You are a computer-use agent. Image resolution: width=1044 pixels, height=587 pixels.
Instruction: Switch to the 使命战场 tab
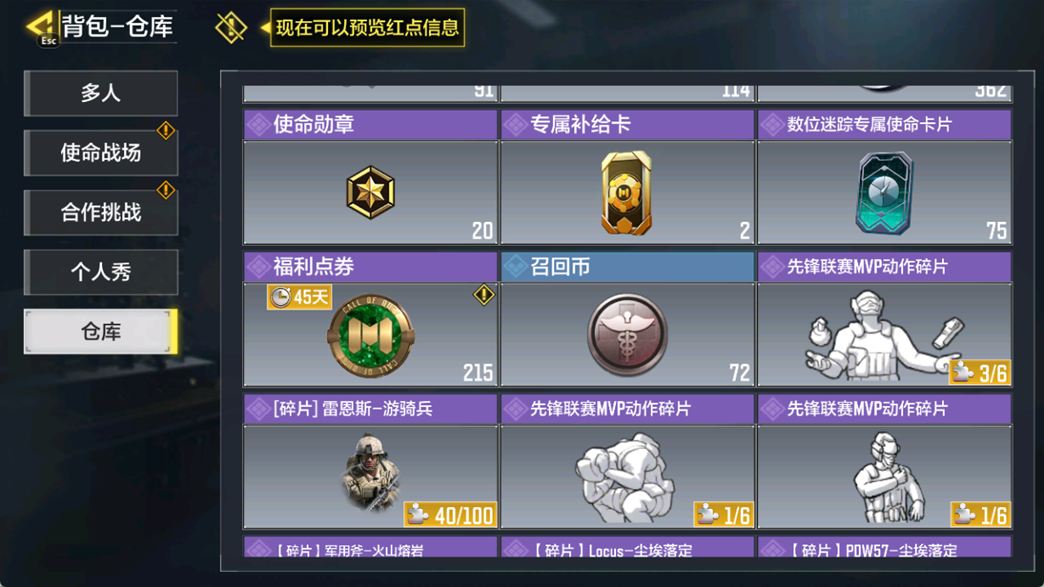pos(101,152)
